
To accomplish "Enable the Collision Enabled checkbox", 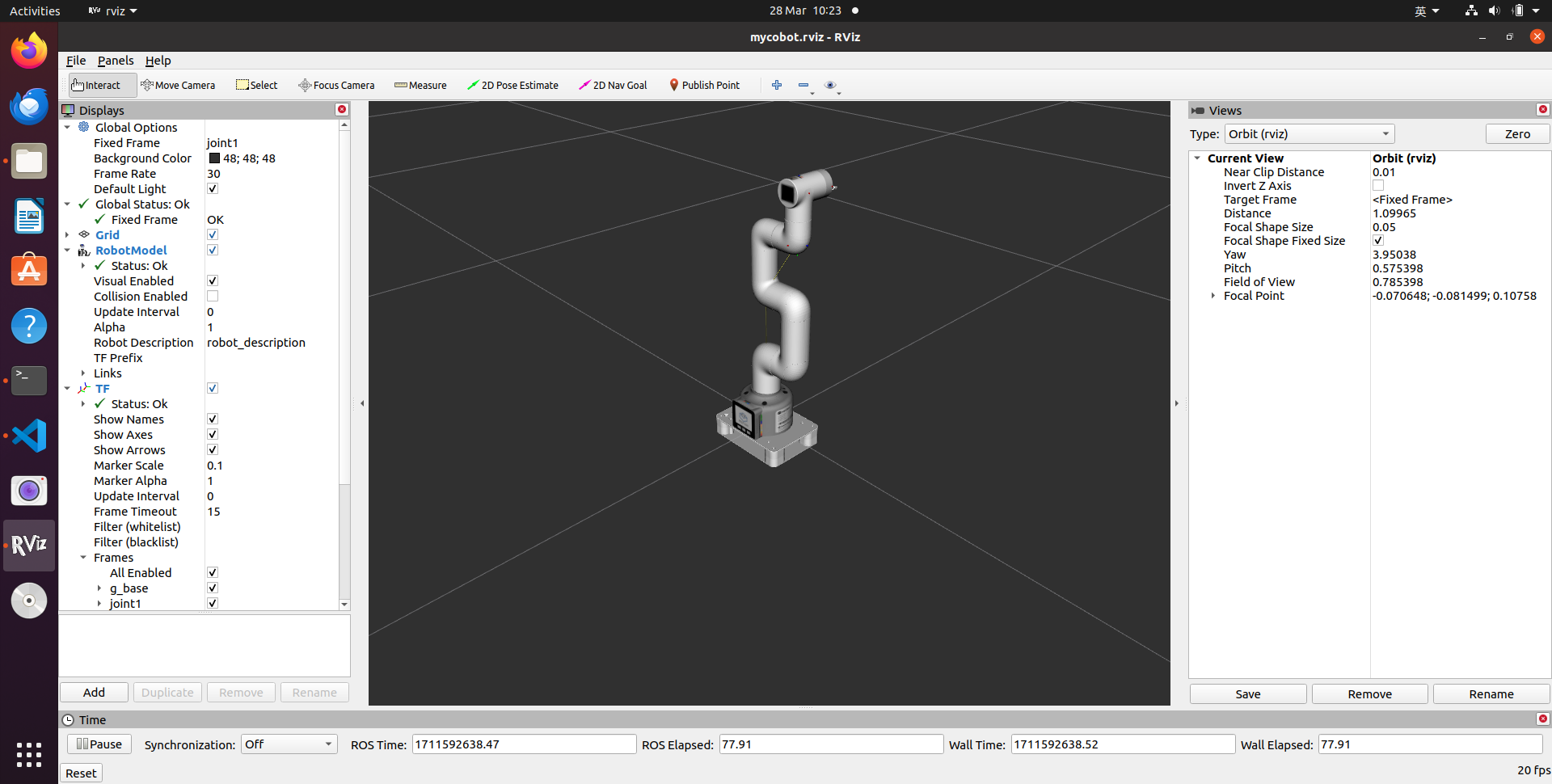I will pos(213,296).
